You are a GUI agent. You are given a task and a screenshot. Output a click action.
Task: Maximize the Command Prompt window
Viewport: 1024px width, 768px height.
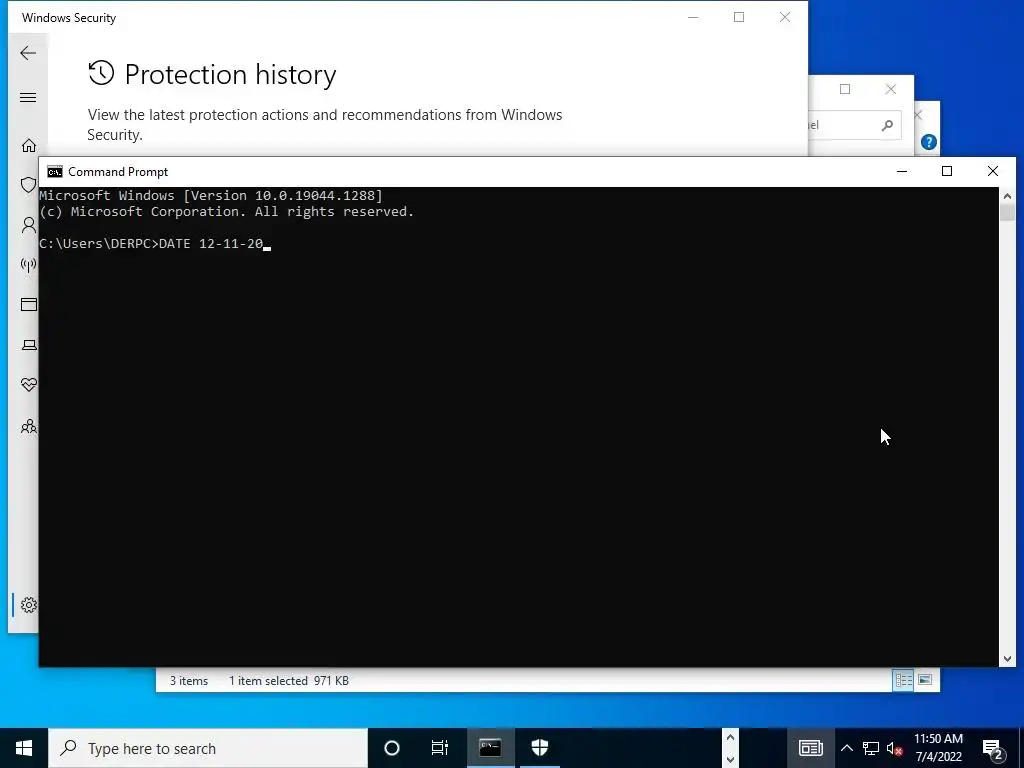[x=947, y=171]
